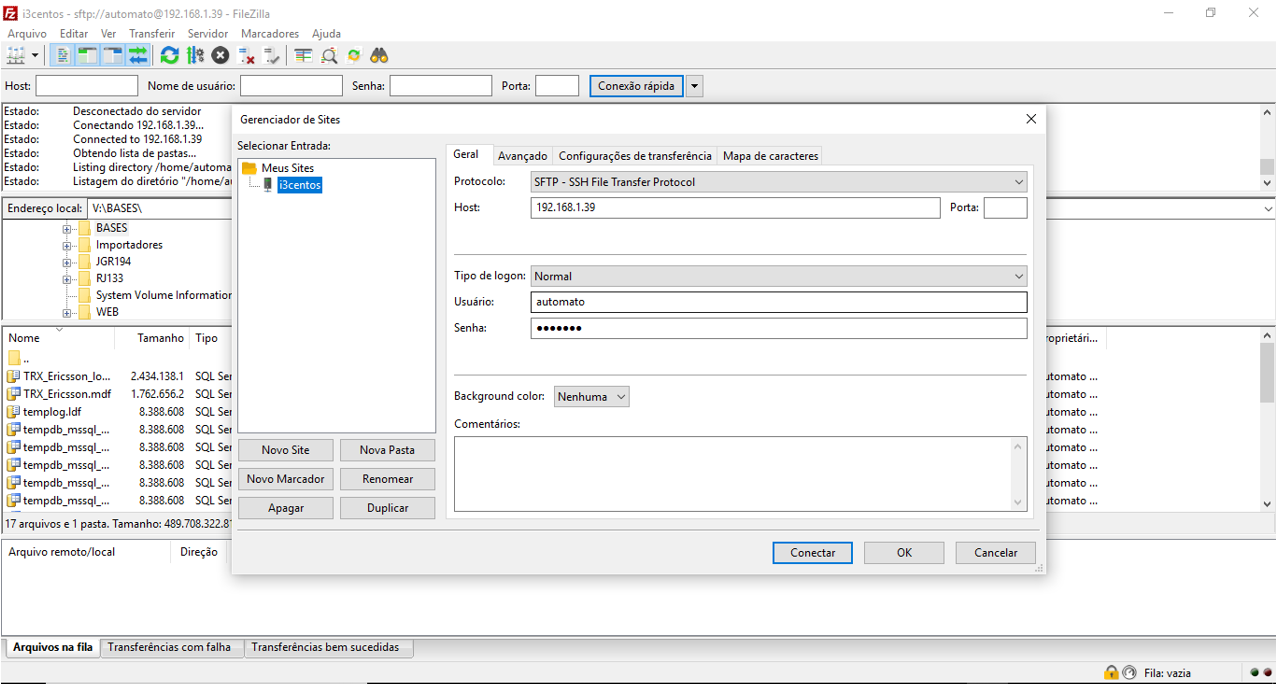
Task: Open the Editar menu
Action: 74,34
